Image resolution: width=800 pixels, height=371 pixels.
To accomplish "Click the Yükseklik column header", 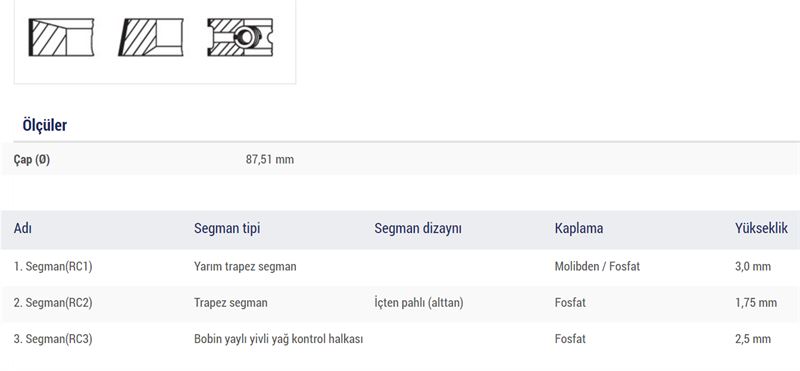I will [x=761, y=228].
